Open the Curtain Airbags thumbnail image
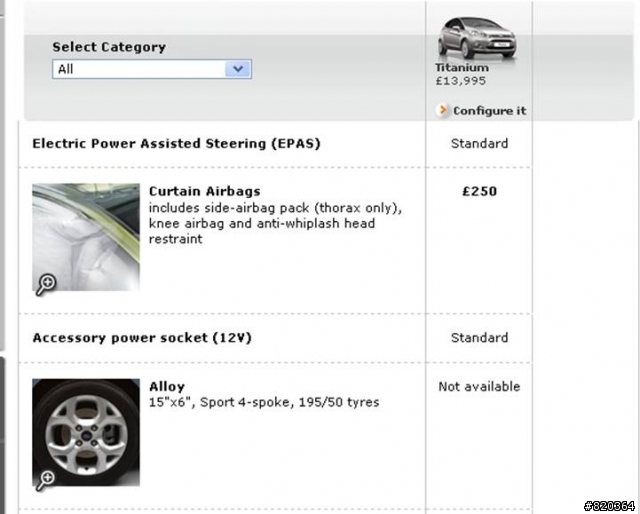This screenshot has width=640, height=514. (86, 237)
